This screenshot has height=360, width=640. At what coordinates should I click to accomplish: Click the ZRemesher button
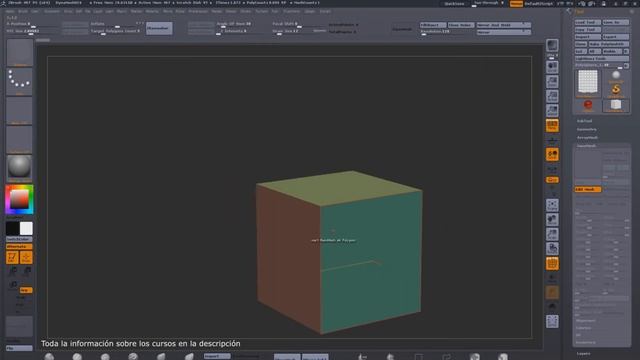[x=159, y=28]
